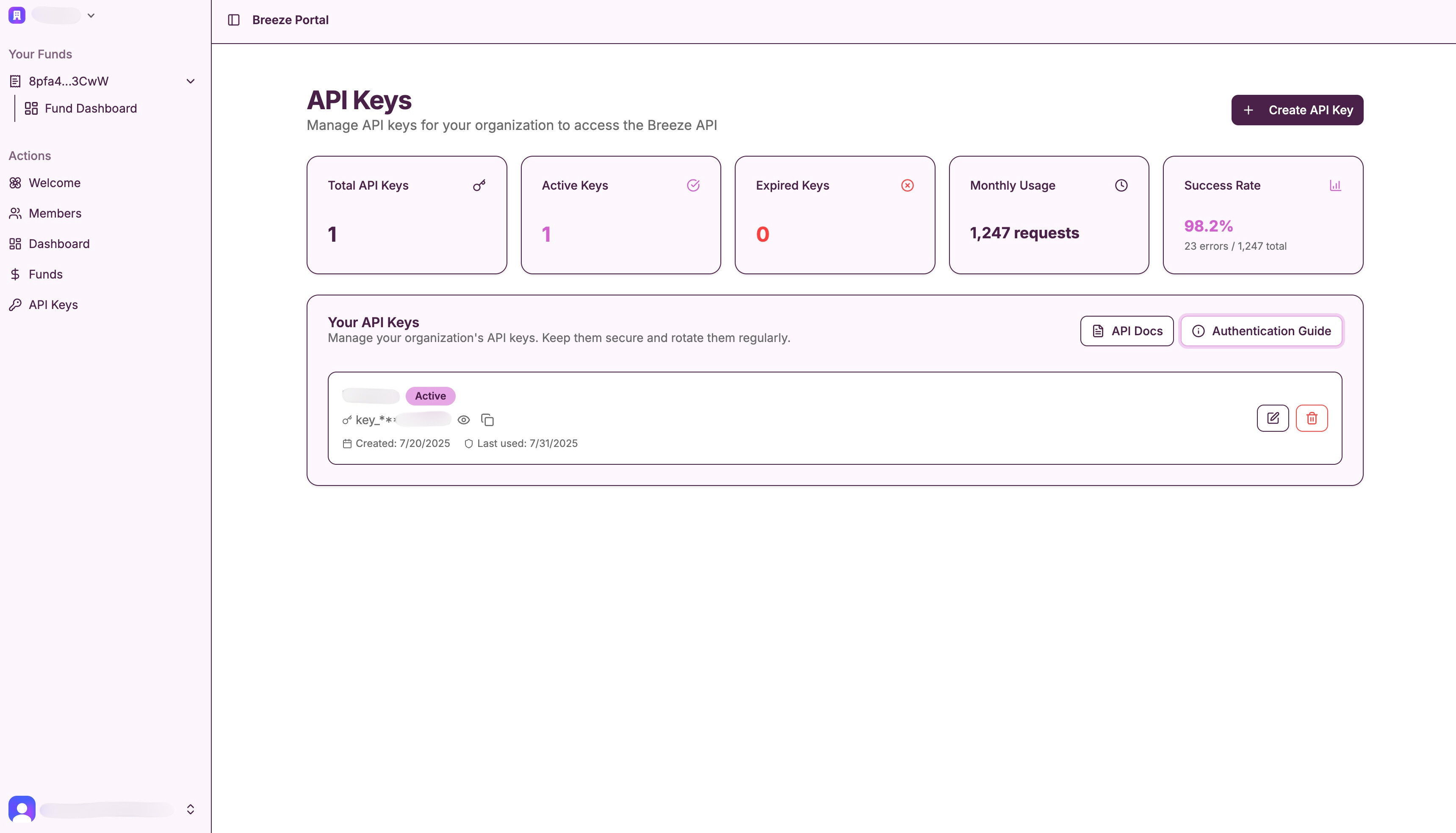Screen dimensions: 1456x833
Task: Toggle the sidebar using the panel icon
Action: (x=234, y=19)
